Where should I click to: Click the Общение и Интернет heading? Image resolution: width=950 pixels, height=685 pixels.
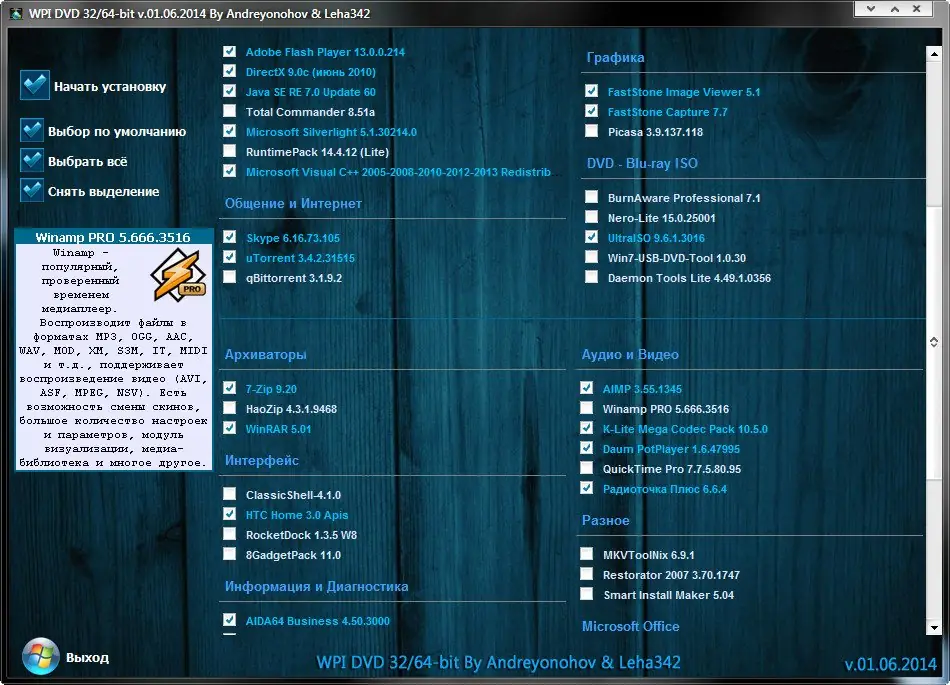point(293,204)
